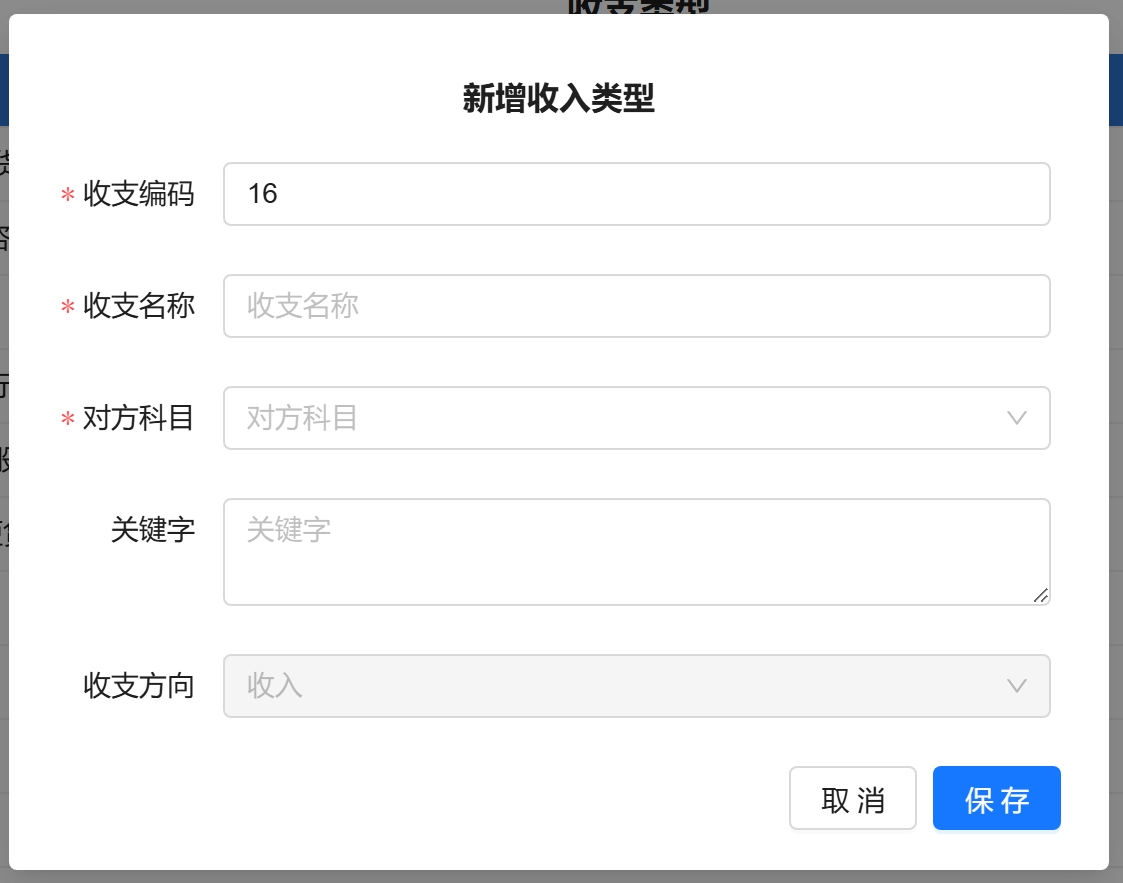Click the red asterisk beside 收支编码
Image resolution: width=1123 pixels, height=883 pixels.
tap(68, 196)
